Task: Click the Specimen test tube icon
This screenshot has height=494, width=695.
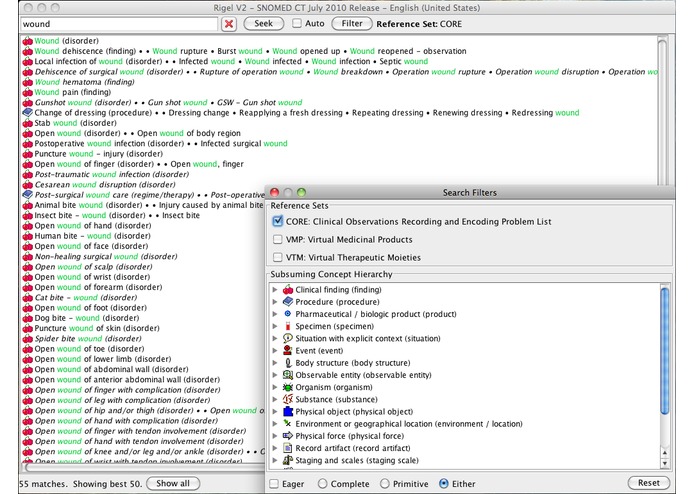Action: tap(288, 326)
